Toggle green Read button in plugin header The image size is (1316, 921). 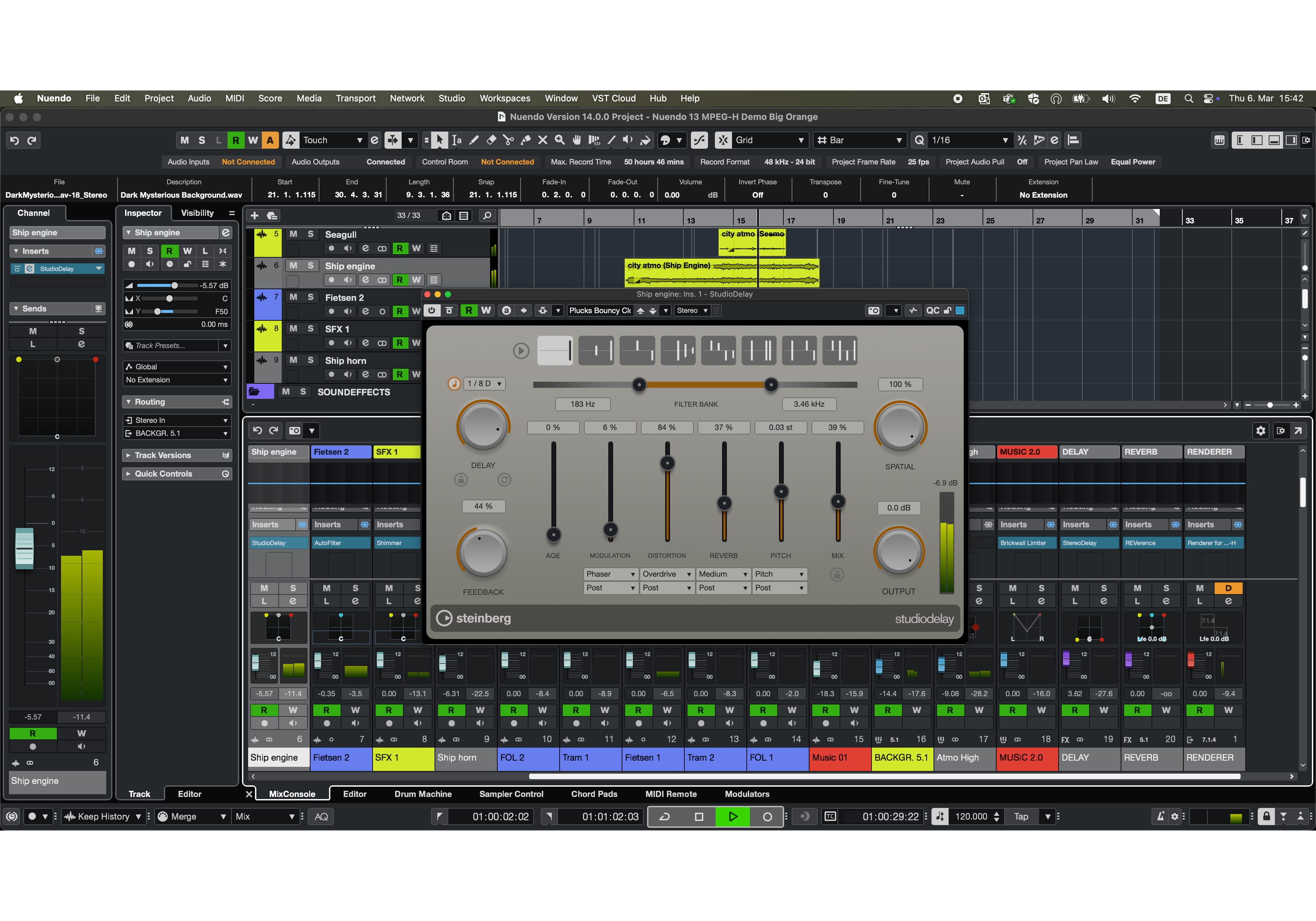pyautogui.click(x=469, y=311)
